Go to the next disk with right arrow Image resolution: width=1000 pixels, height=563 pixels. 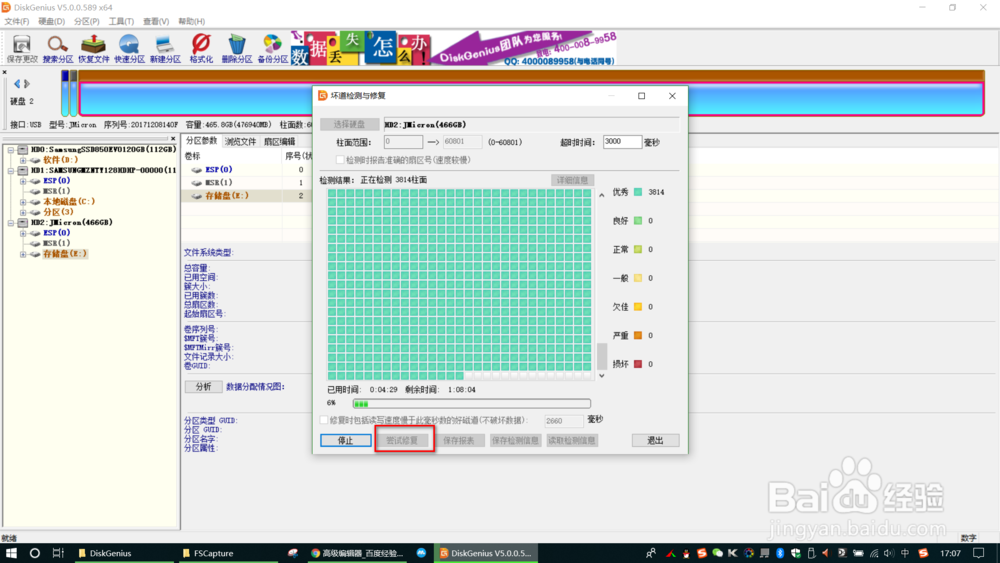[x=27, y=84]
